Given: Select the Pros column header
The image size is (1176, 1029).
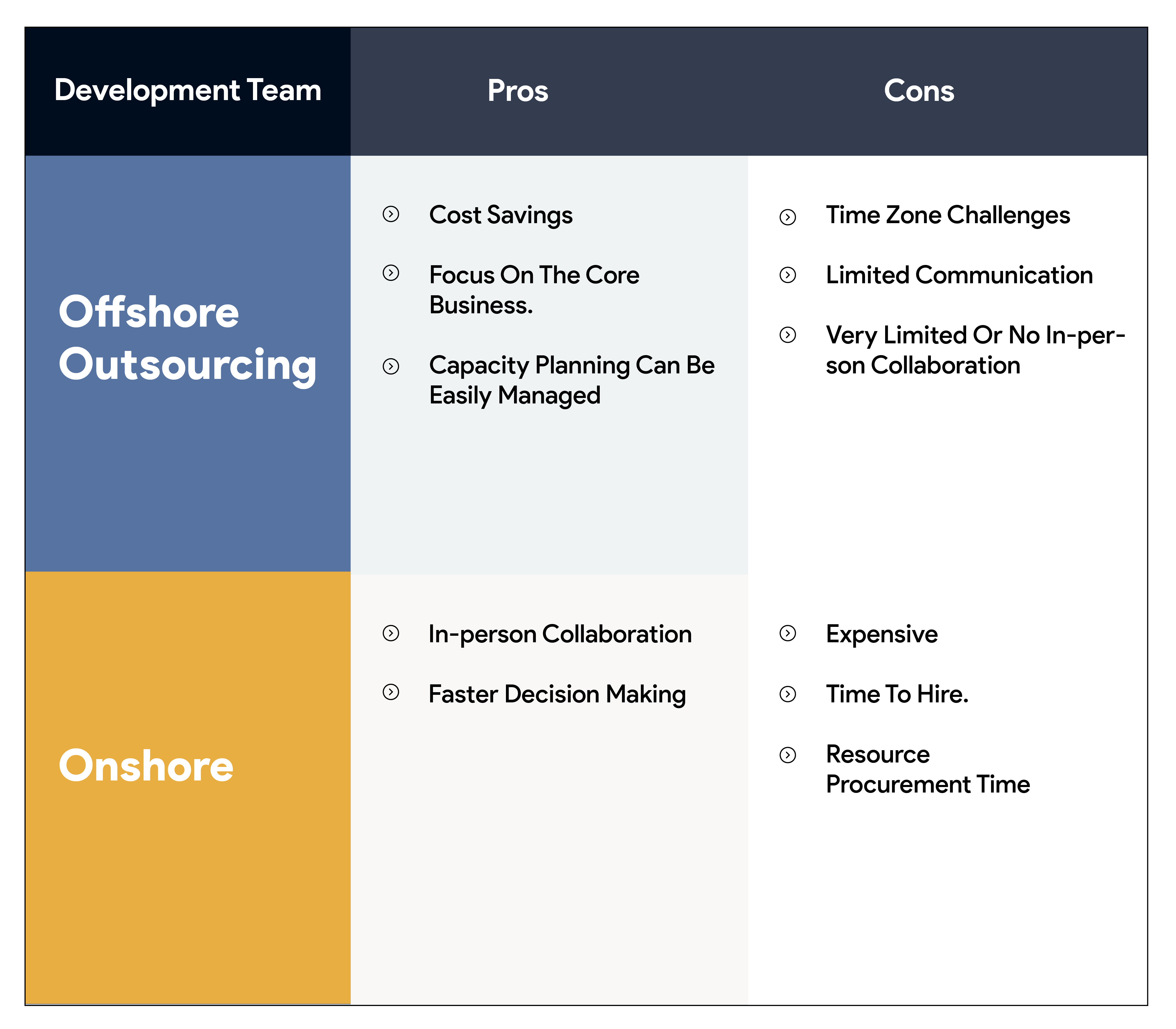Looking at the screenshot, I should pyautogui.click(x=517, y=91).
